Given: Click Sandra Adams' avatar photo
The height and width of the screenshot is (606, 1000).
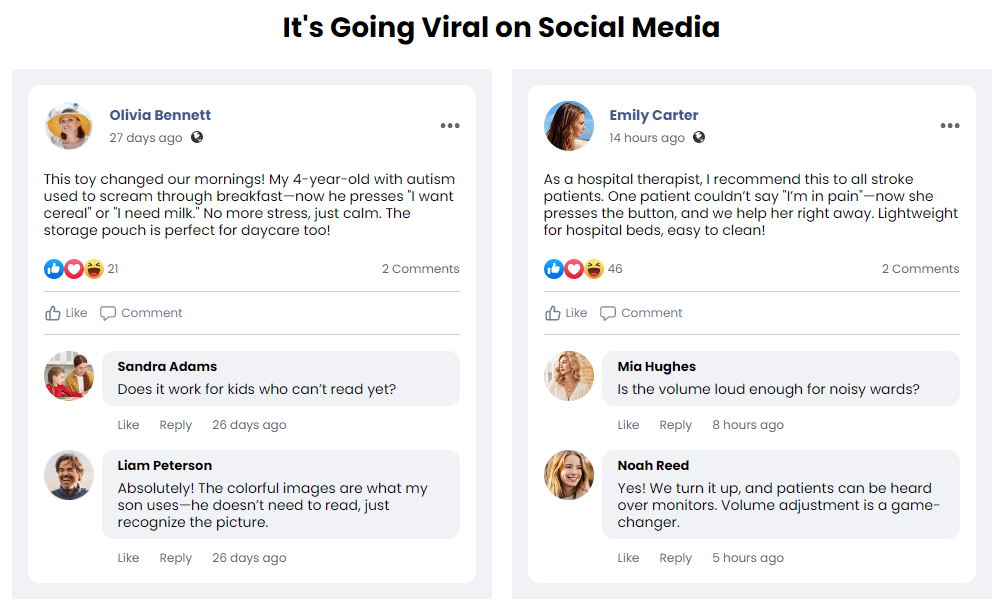Looking at the screenshot, I should click(x=69, y=376).
